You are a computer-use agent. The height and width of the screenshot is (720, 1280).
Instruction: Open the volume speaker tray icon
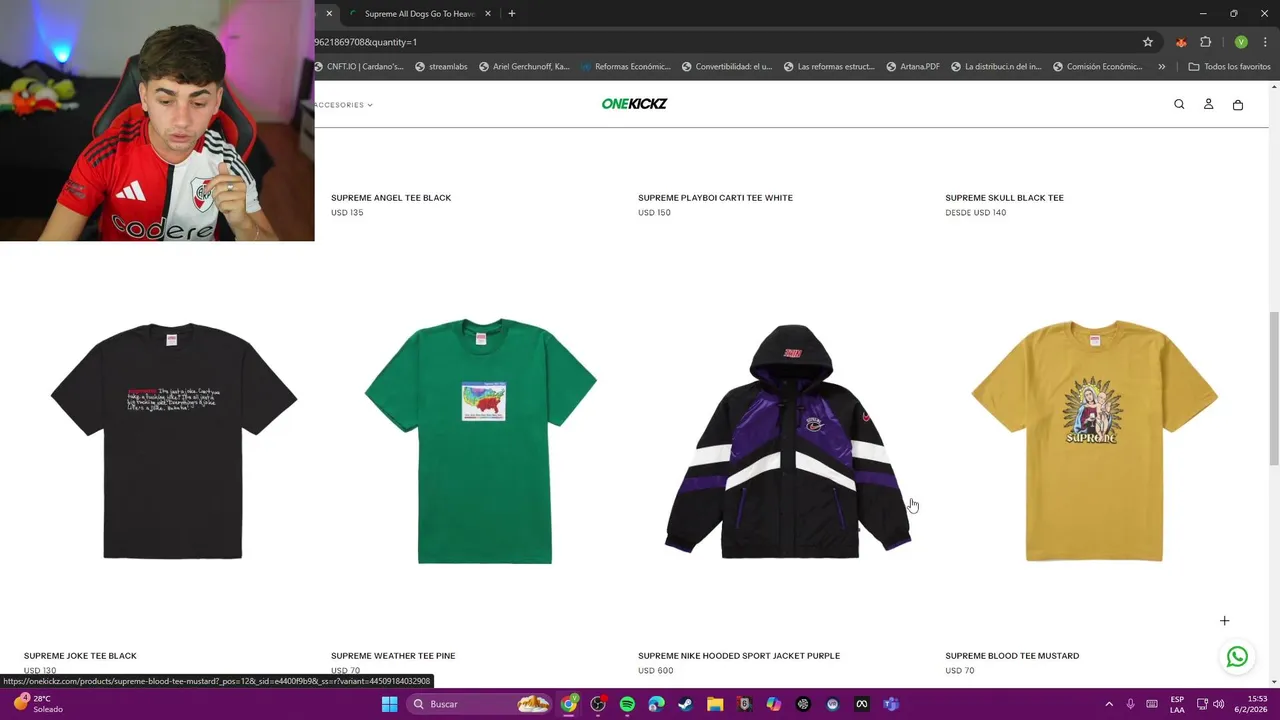[x=1219, y=704]
